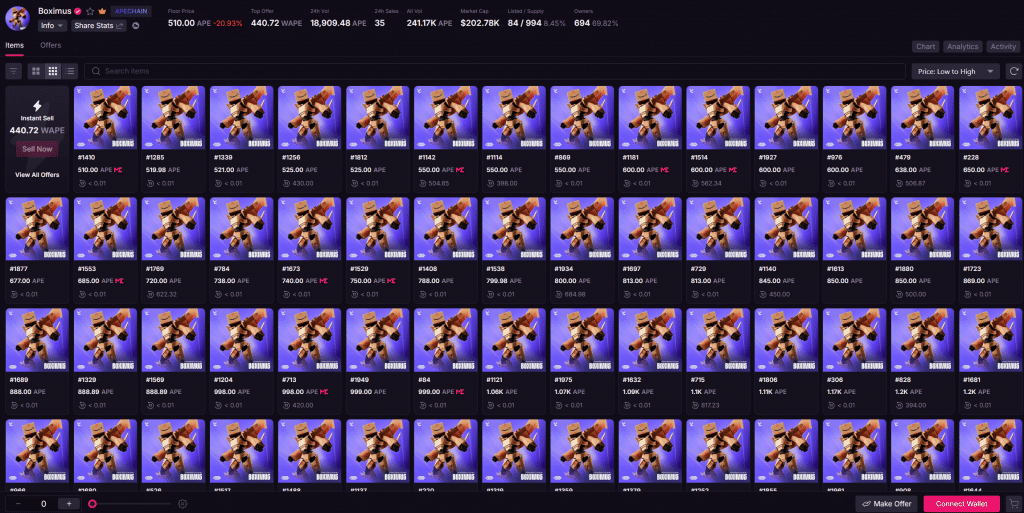Screen dimensions: 1024x513
Task: Open the Boximus collection avatar
Action: 17,18
